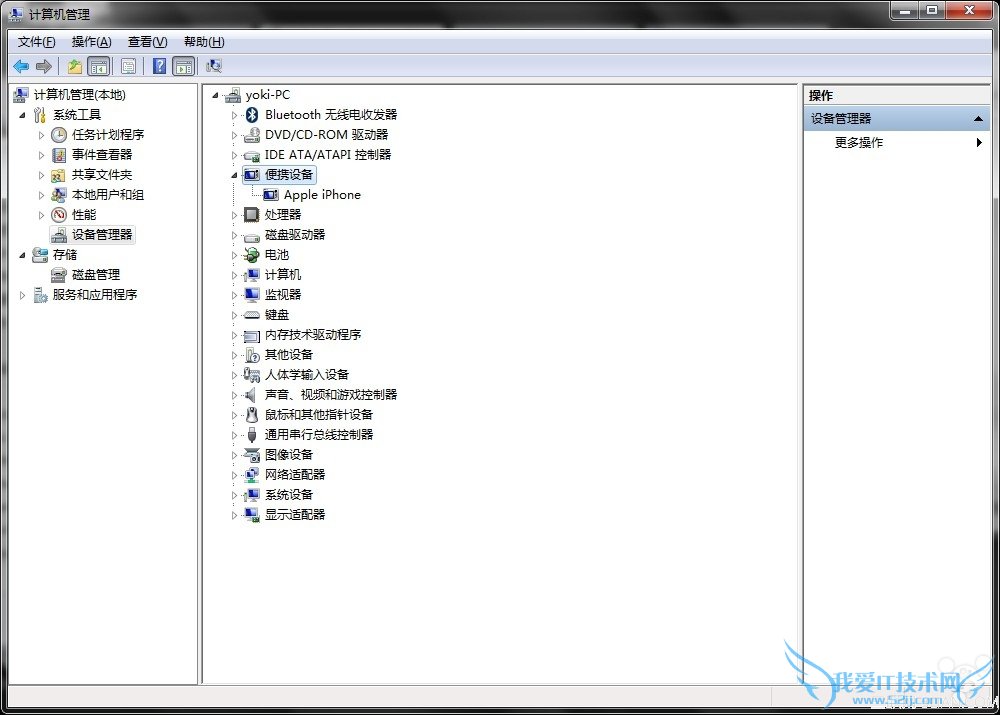Screen dimensions: 1000x715
Task: Open the Help toolbar icon
Action: [159, 66]
